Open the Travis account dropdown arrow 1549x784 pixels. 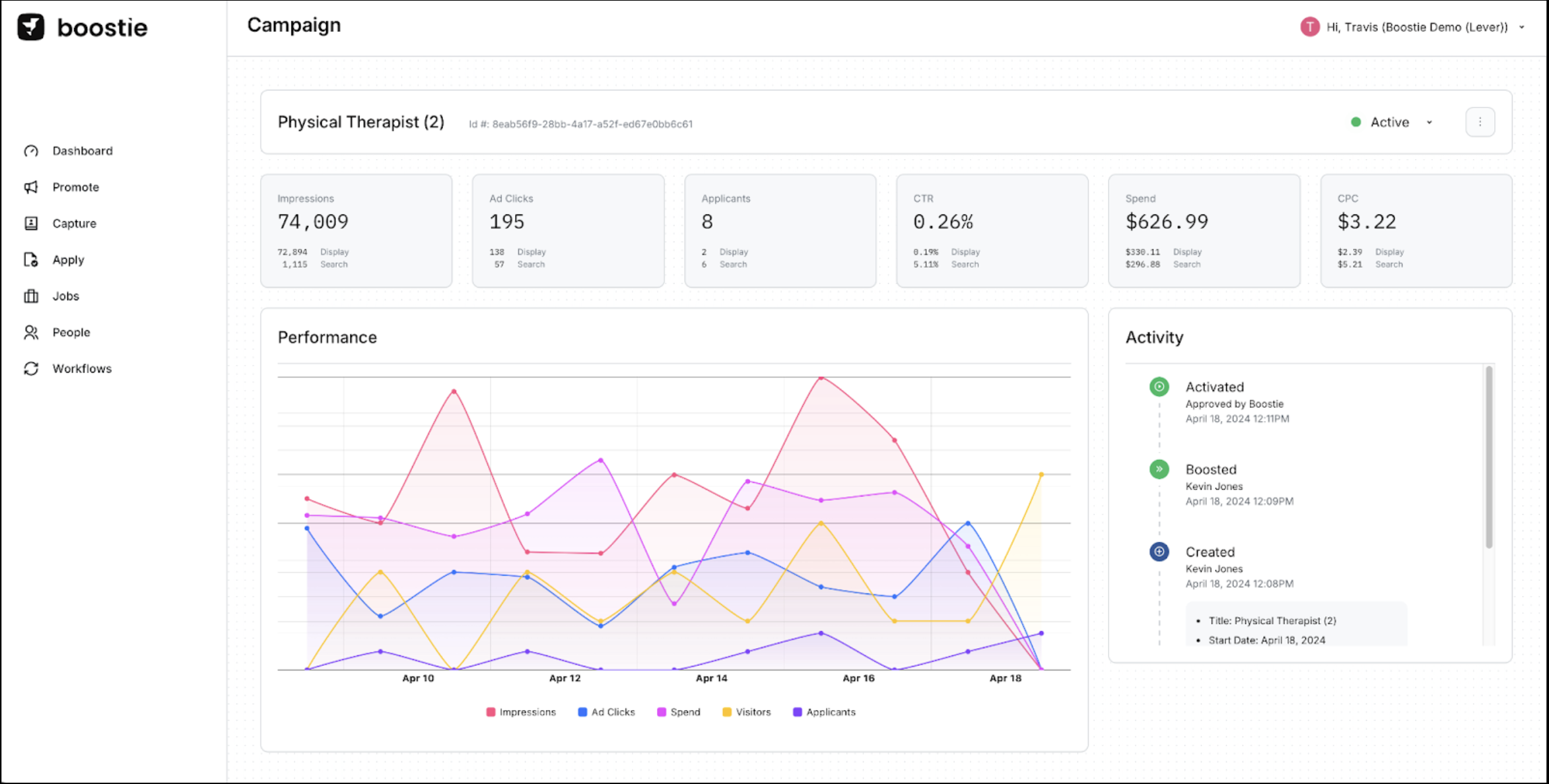click(1522, 28)
